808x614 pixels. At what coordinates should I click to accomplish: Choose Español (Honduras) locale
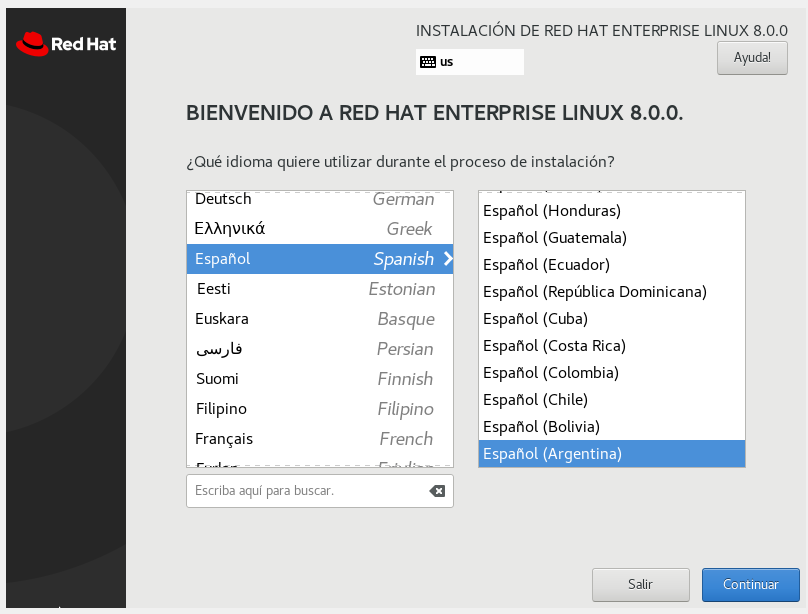coord(612,211)
